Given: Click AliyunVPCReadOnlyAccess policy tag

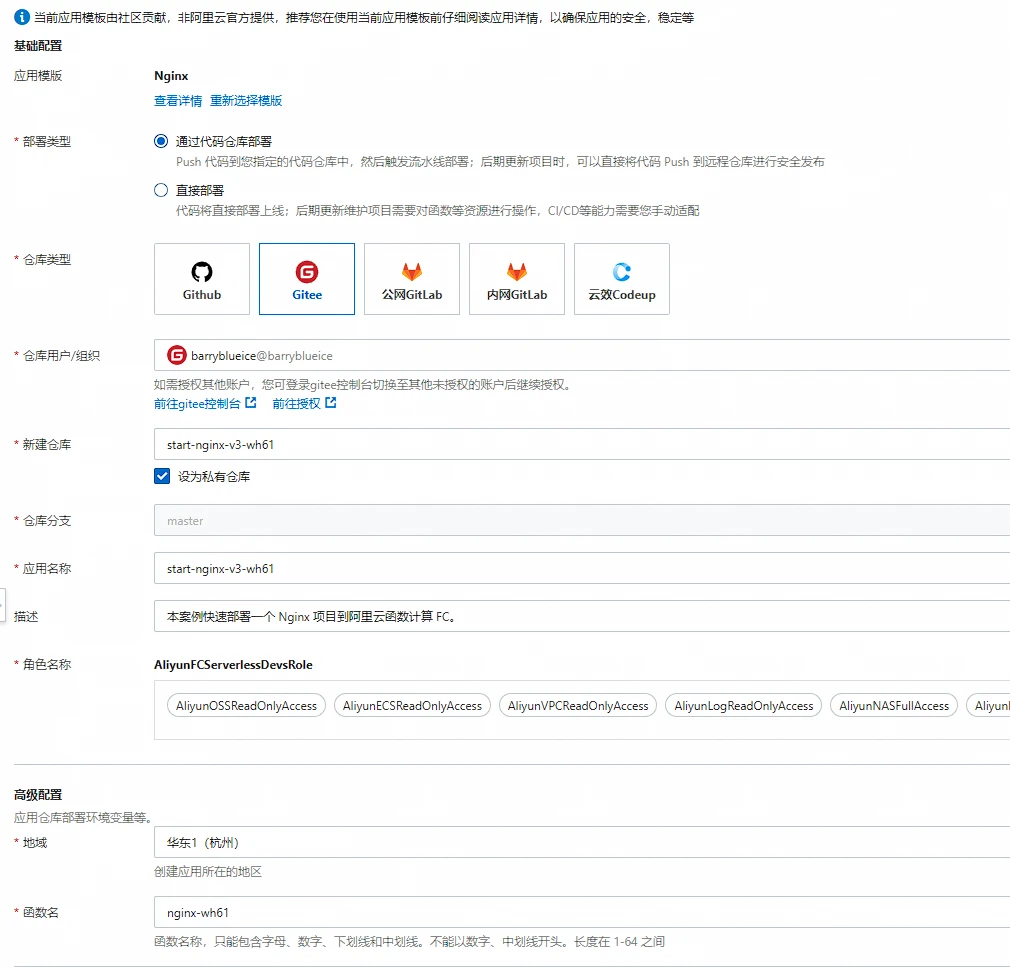Looking at the screenshot, I should pyautogui.click(x=578, y=706).
